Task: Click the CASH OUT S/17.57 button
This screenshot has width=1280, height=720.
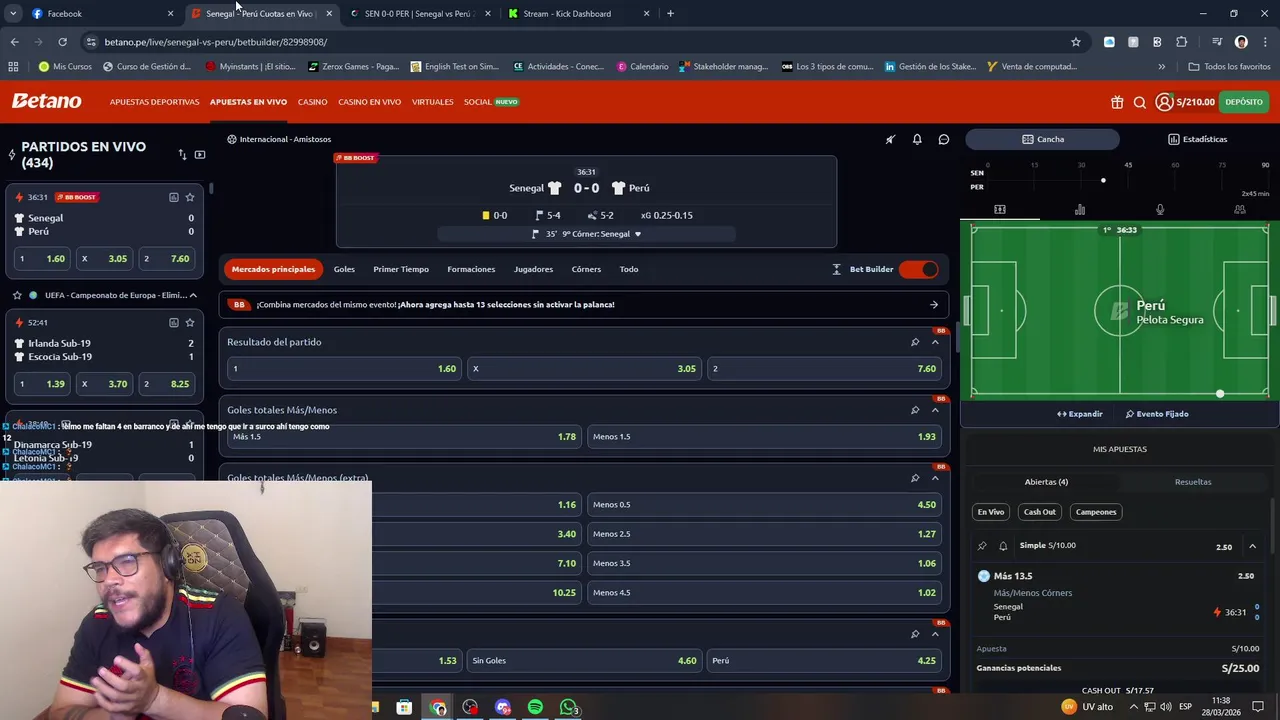Action: pyautogui.click(x=1117, y=690)
